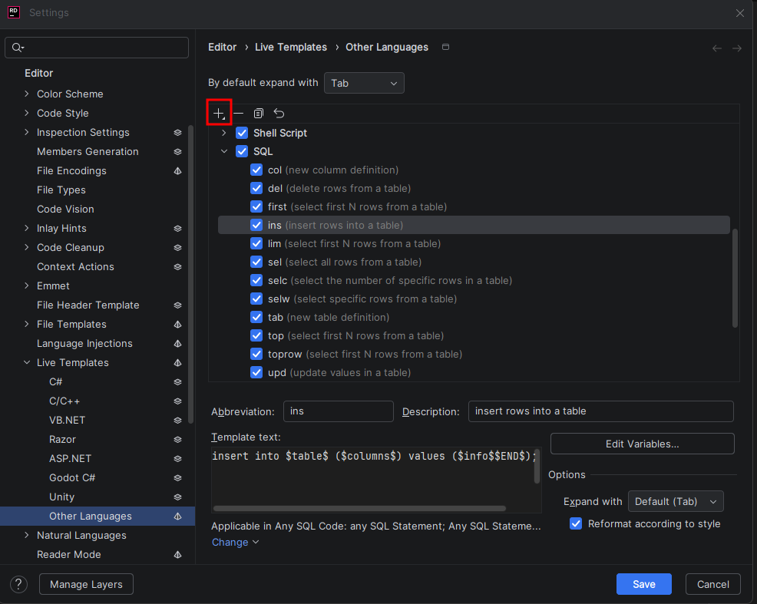Click the Description input field

point(601,411)
